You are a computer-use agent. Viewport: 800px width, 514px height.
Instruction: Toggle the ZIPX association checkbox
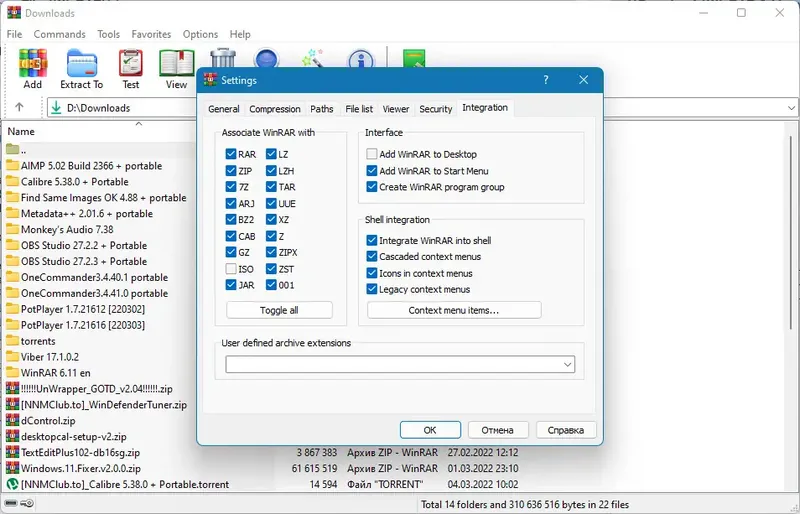click(271, 252)
